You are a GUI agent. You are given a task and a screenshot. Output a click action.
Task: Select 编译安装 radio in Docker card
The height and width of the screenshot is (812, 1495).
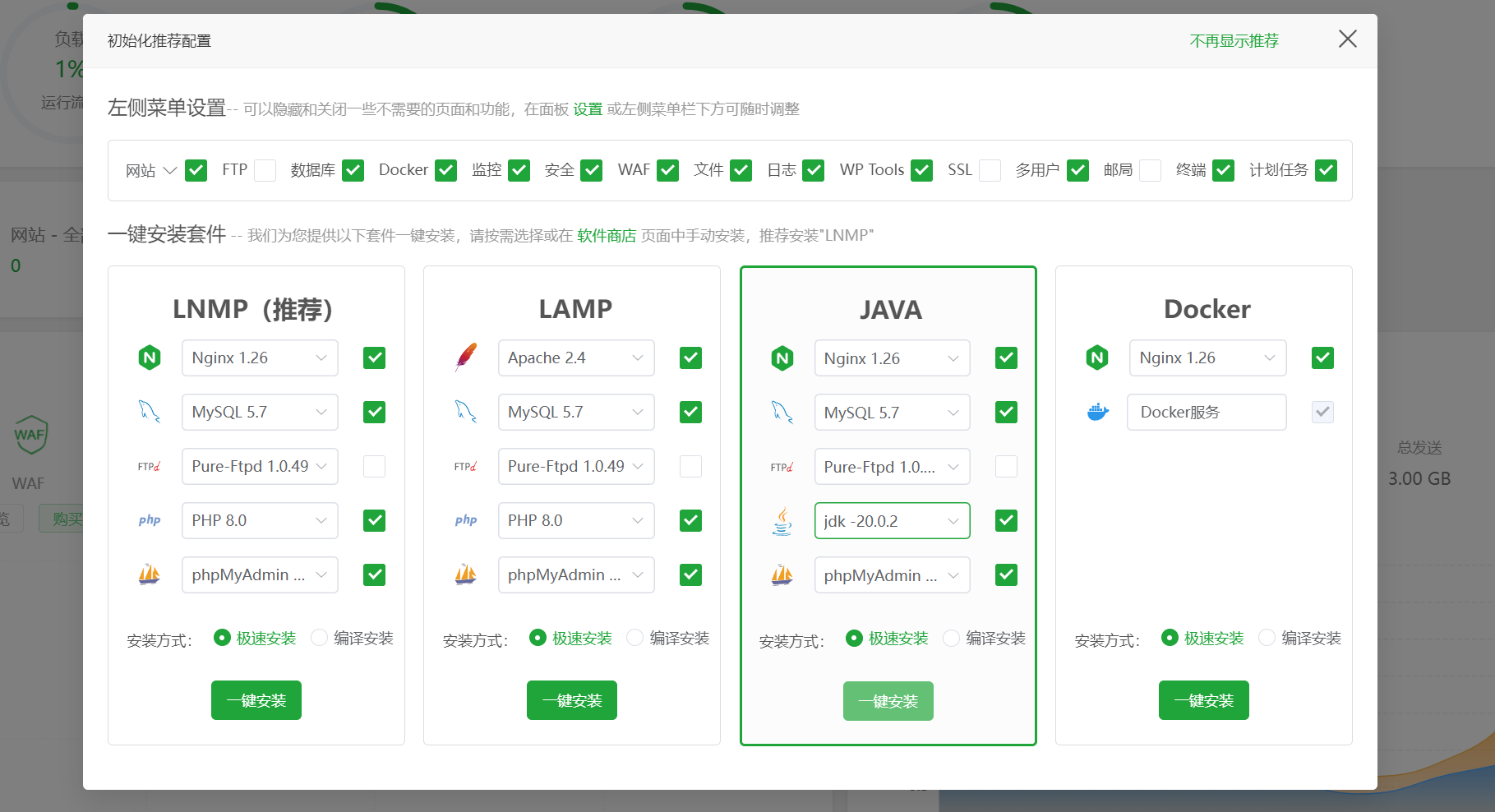click(x=1267, y=638)
